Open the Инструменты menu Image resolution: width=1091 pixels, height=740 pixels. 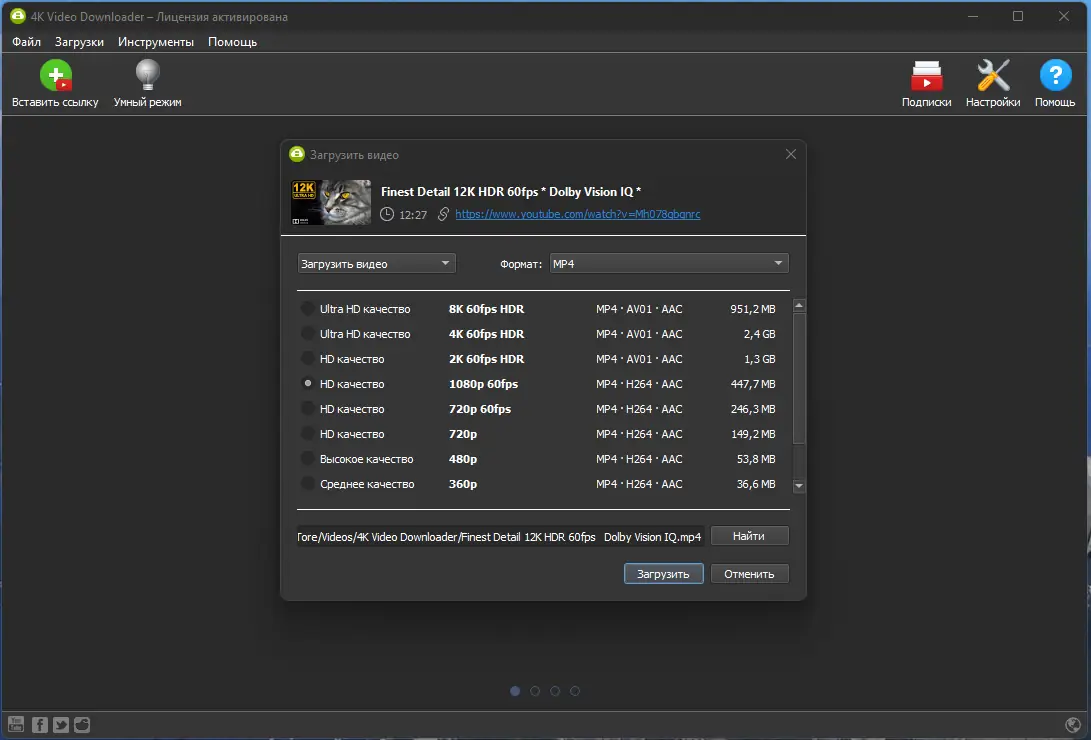[x=156, y=42]
